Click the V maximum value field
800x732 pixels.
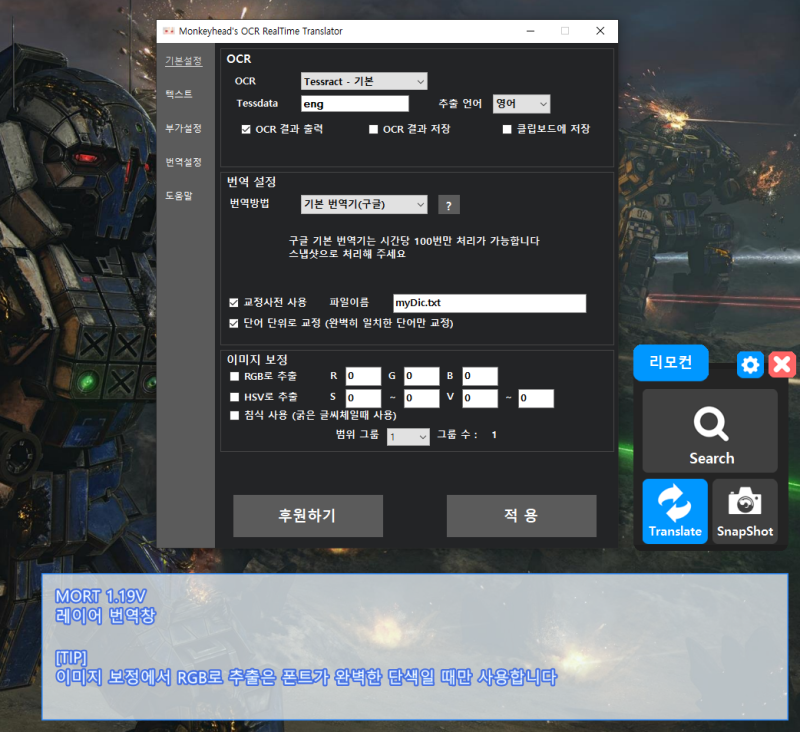536,398
